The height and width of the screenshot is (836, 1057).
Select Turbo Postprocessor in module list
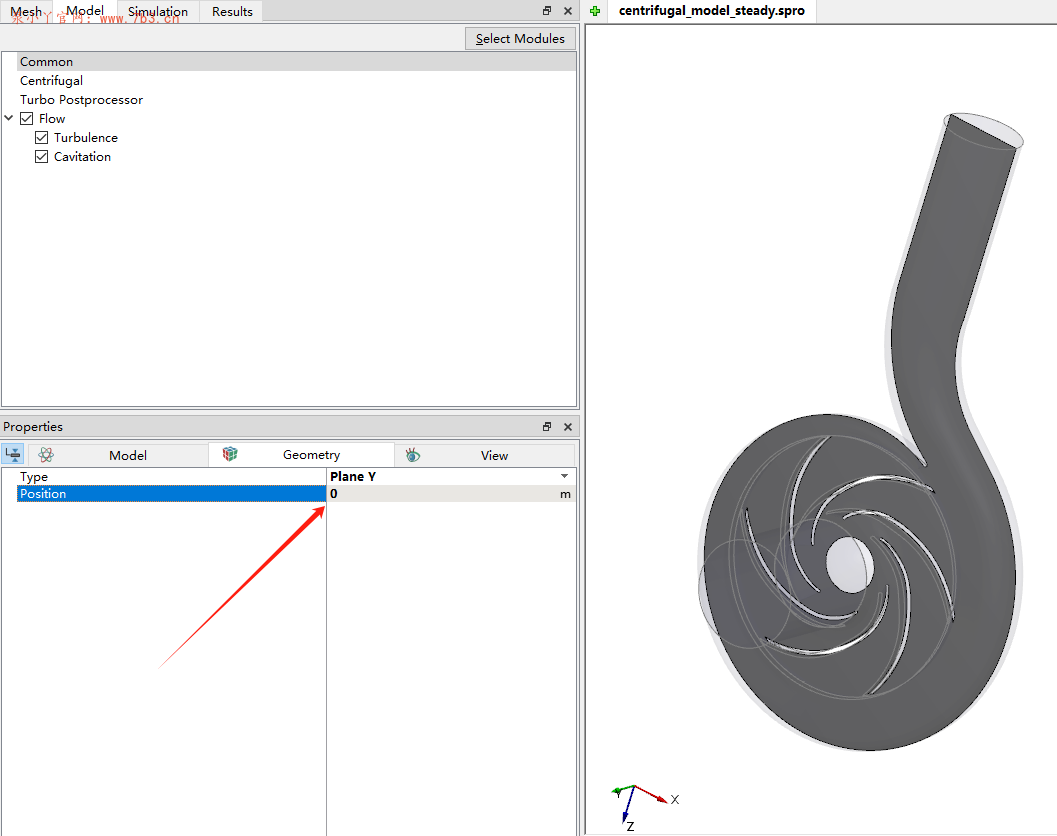pyautogui.click(x=81, y=100)
